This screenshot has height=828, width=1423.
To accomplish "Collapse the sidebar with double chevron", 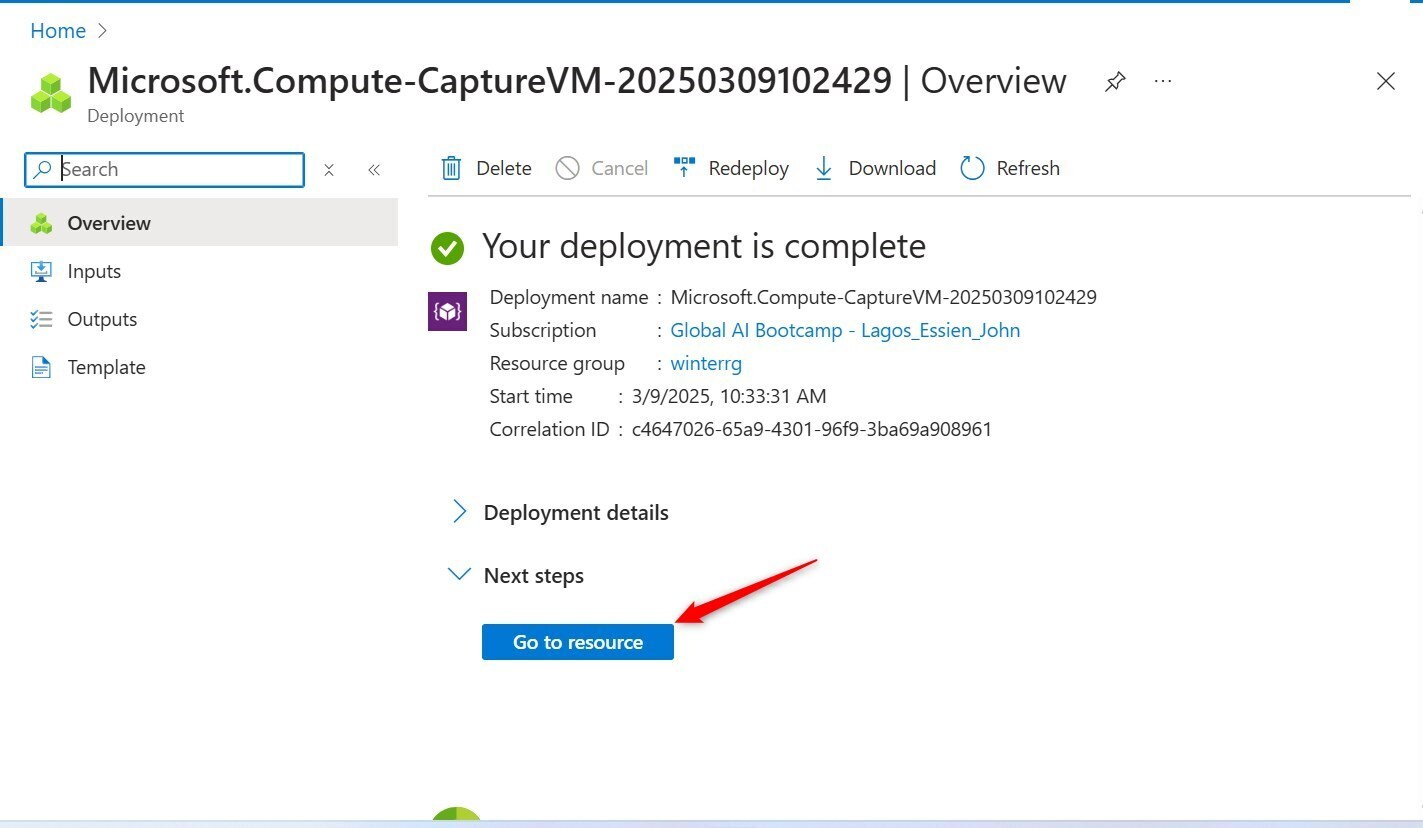I will 374,170.
